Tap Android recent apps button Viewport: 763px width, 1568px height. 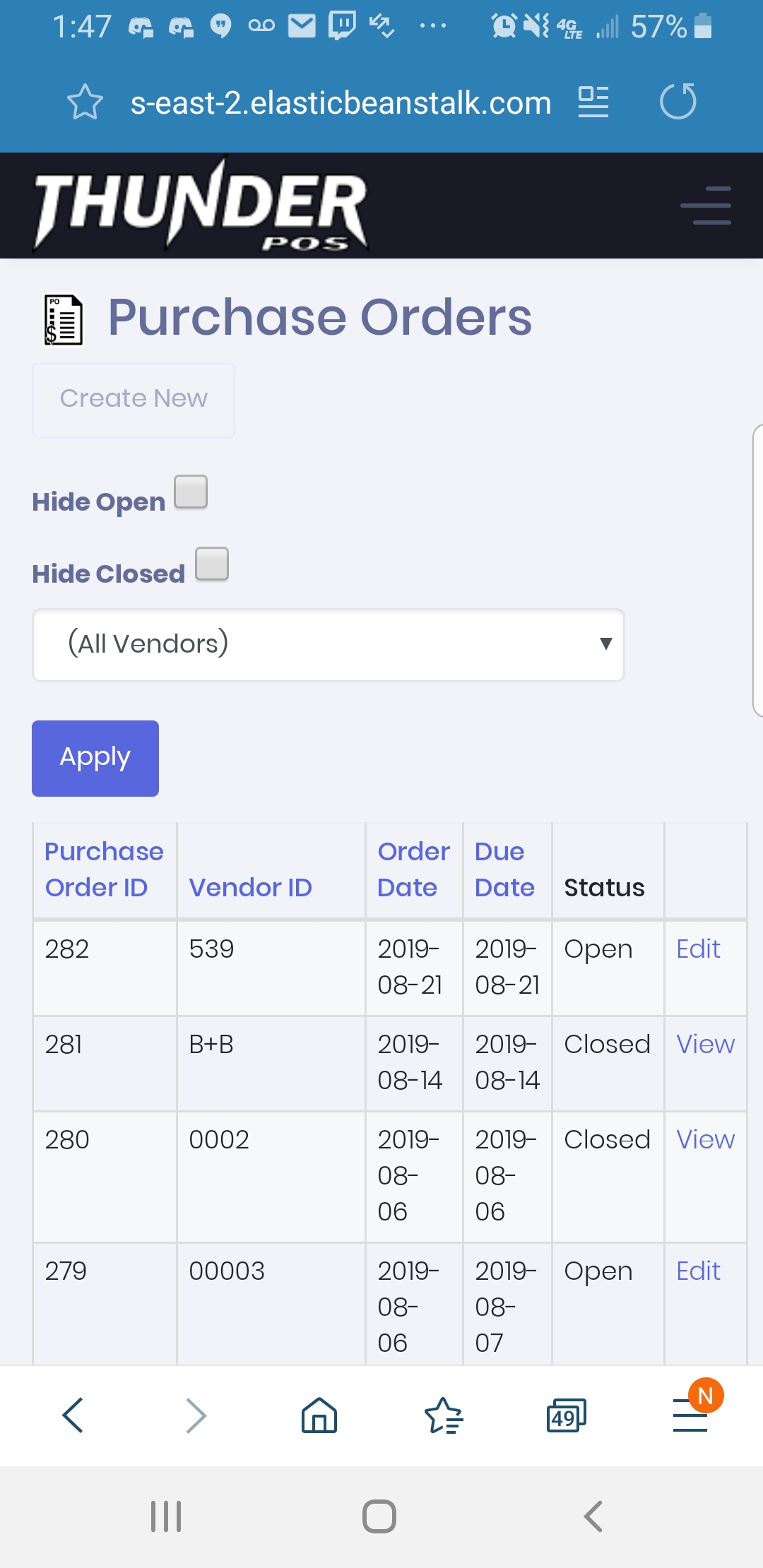click(x=166, y=1516)
